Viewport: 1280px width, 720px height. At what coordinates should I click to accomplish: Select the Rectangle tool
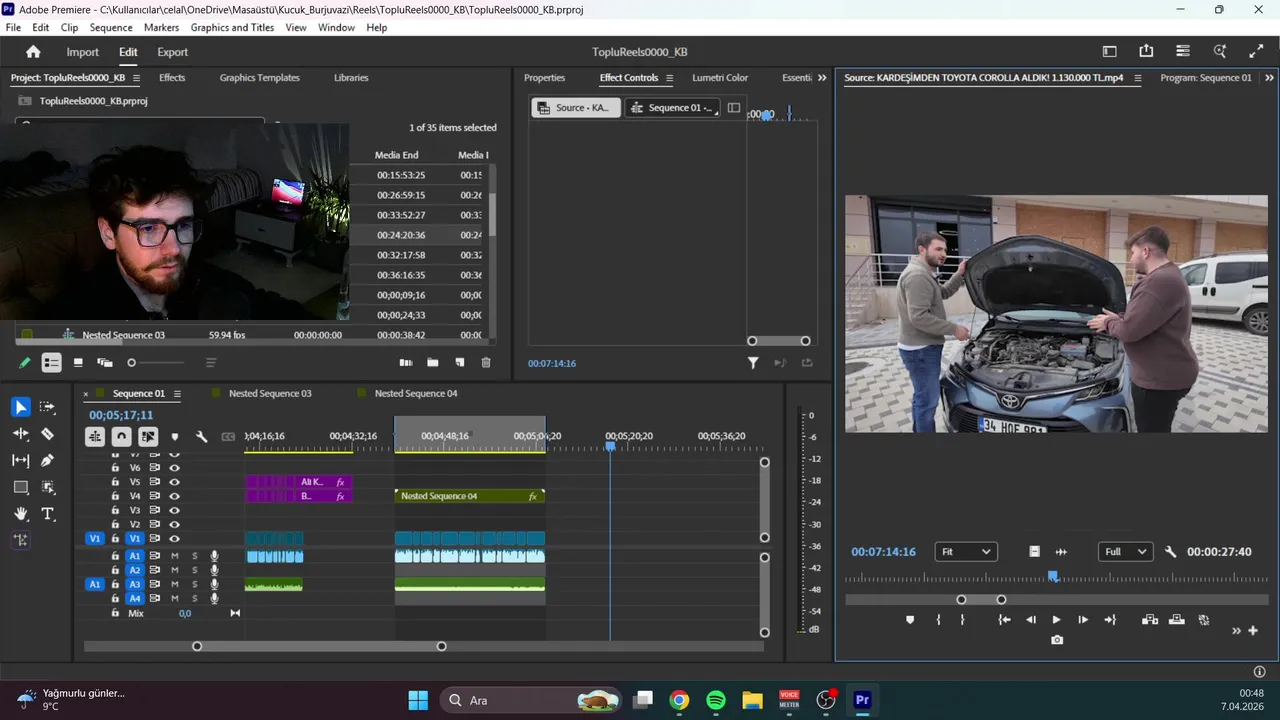21,487
